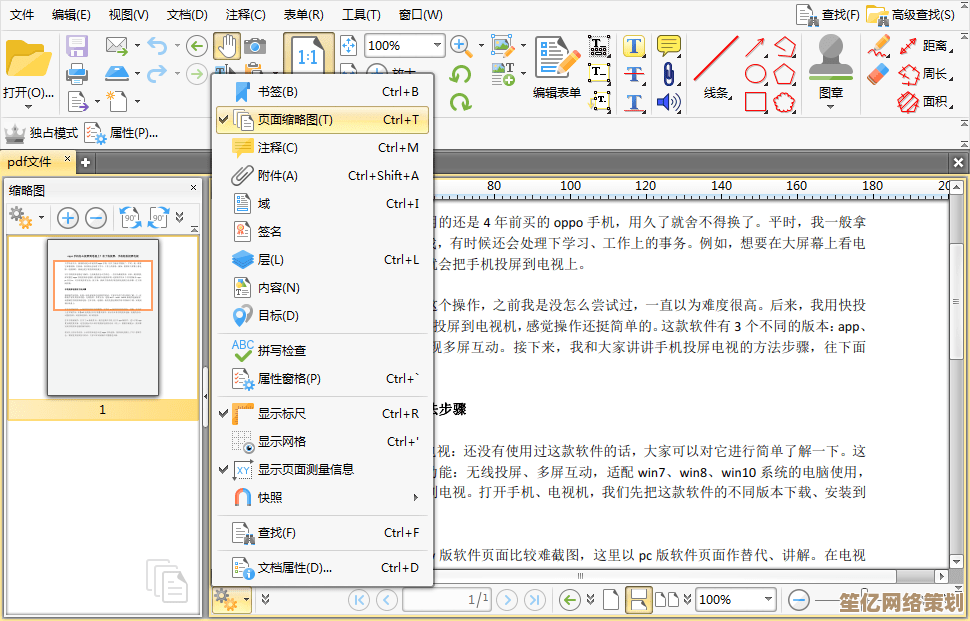Click the Save floppy disk icon
970x621 pixels.
pos(77,45)
